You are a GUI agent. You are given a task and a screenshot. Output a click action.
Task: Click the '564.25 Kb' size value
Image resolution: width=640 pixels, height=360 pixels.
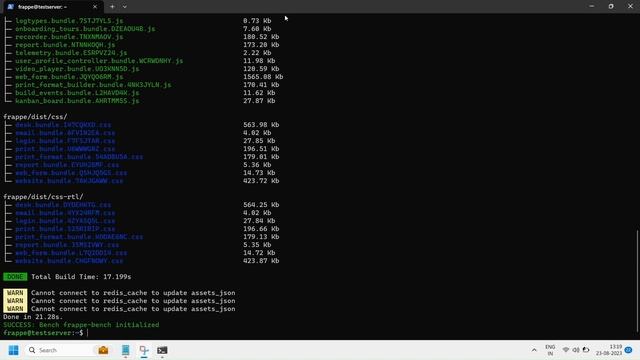point(261,205)
